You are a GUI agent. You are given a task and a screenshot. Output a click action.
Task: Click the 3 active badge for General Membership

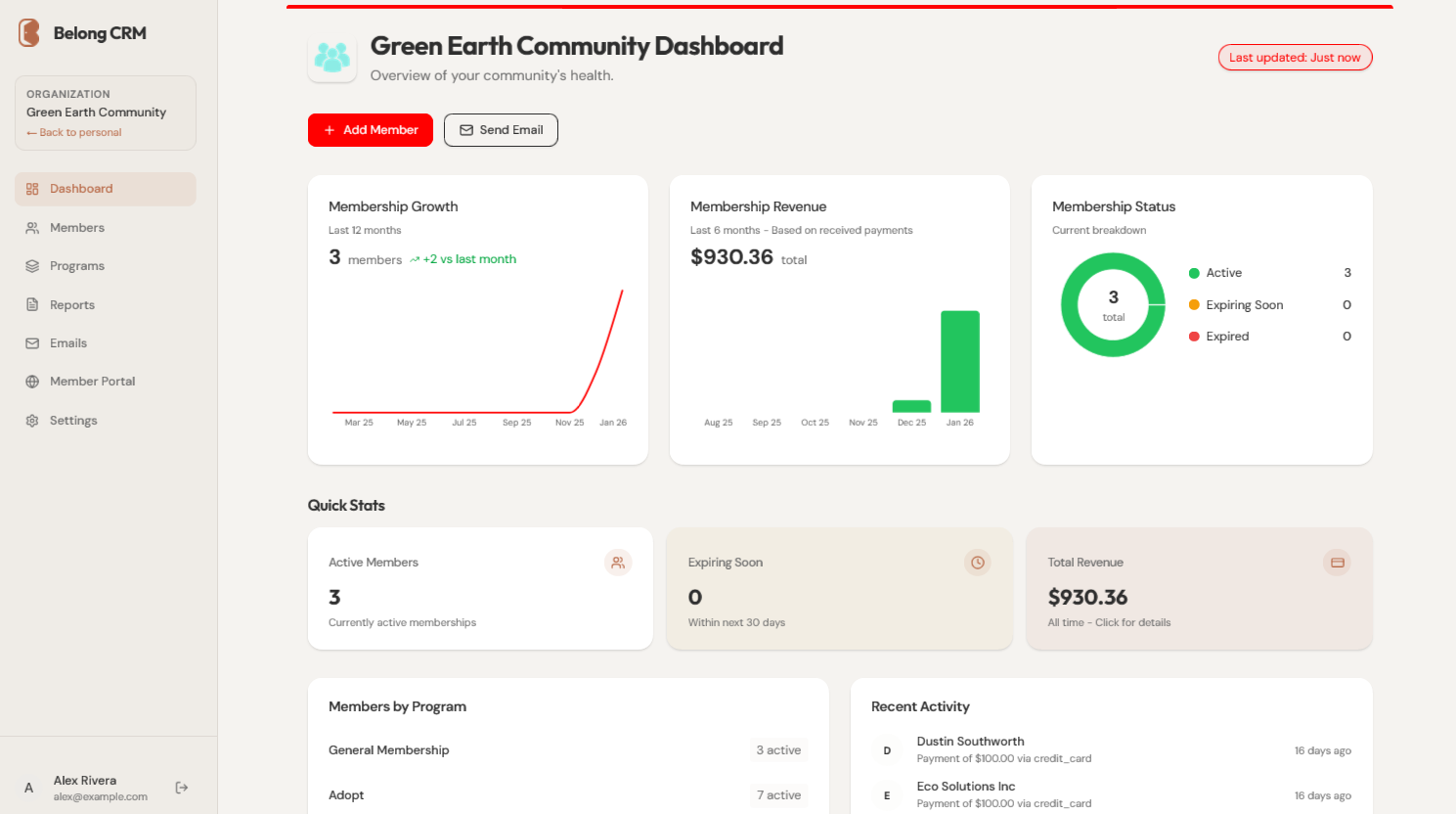pos(778,749)
